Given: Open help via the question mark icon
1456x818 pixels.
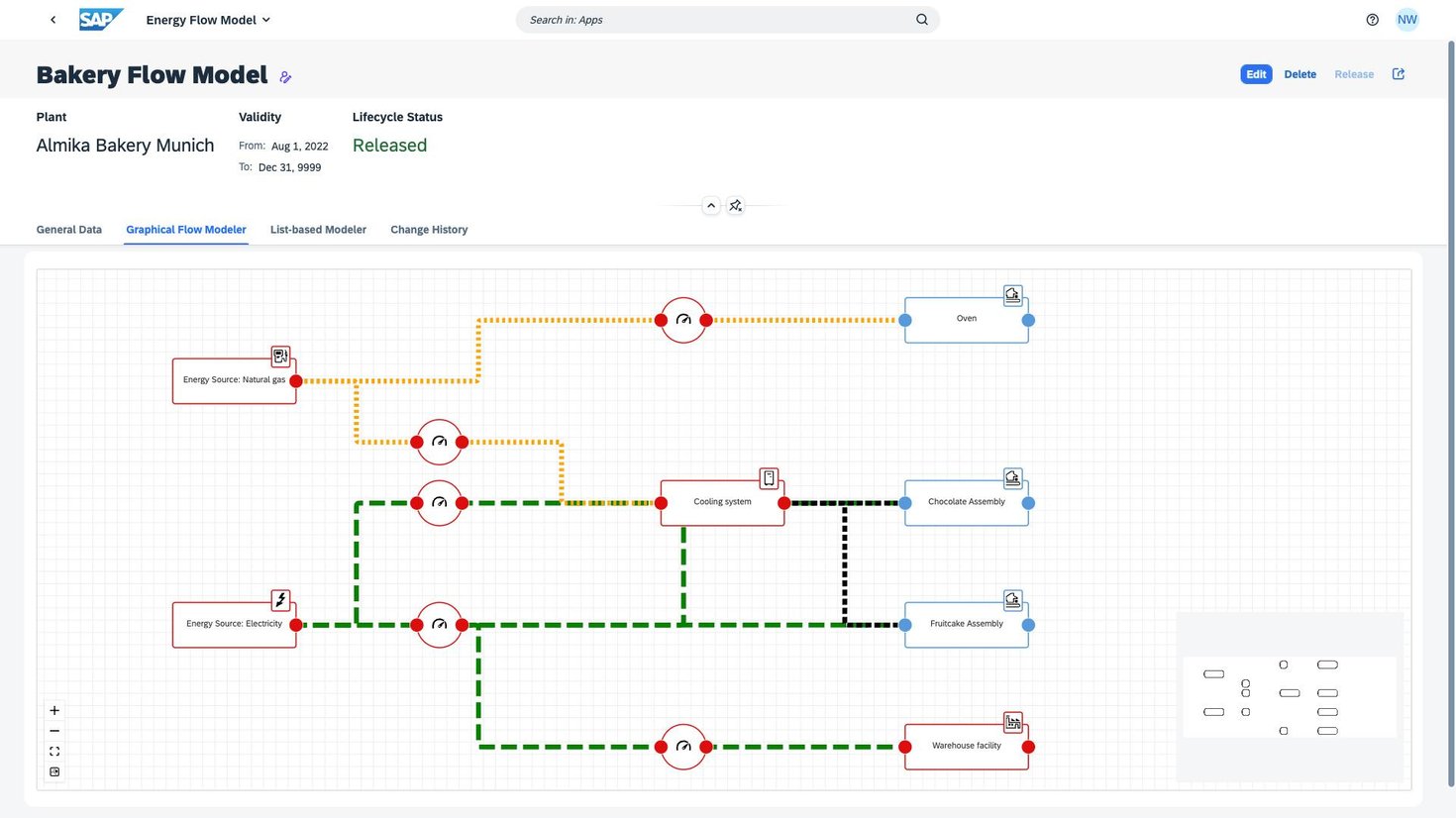Looking at the screenshot, I should (1372, 19).
